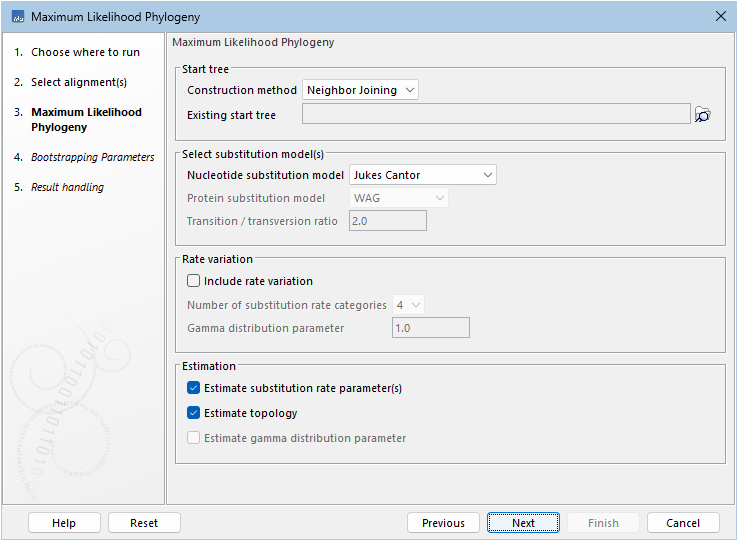Uncheck Estimate substitution rate parameter(s)

click(194, 388)
